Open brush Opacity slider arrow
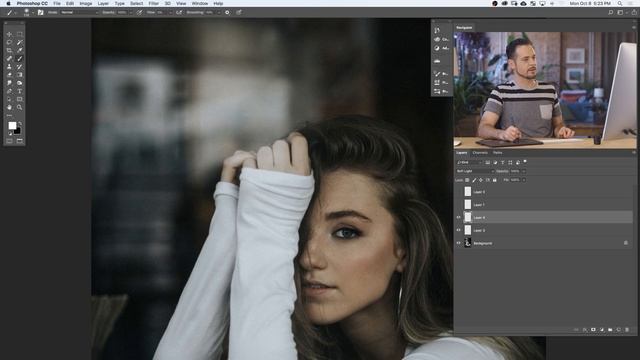This screenshot has height=360, width=640. point(131,13)
